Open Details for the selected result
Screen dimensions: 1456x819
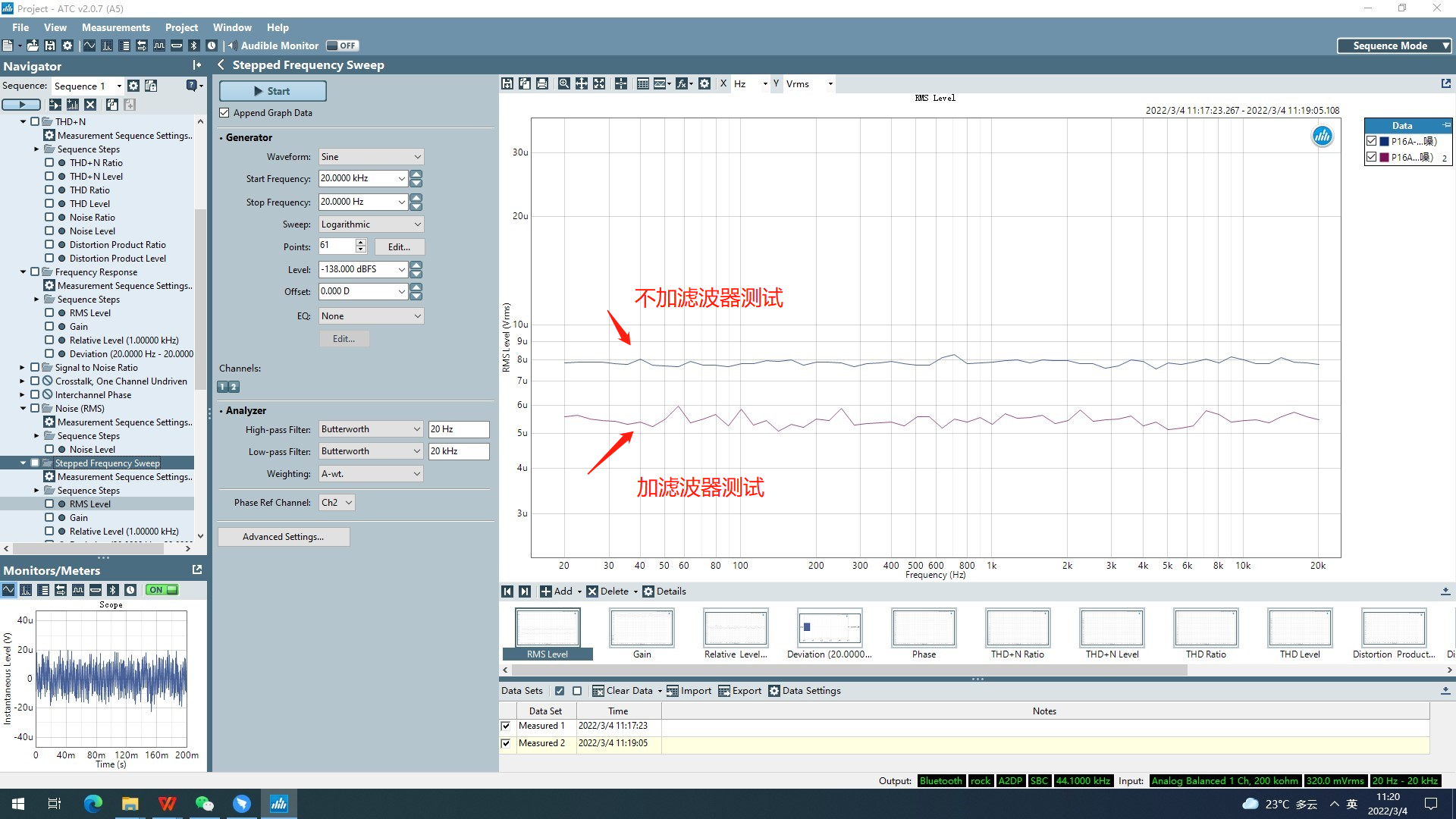tap(664, 591)
